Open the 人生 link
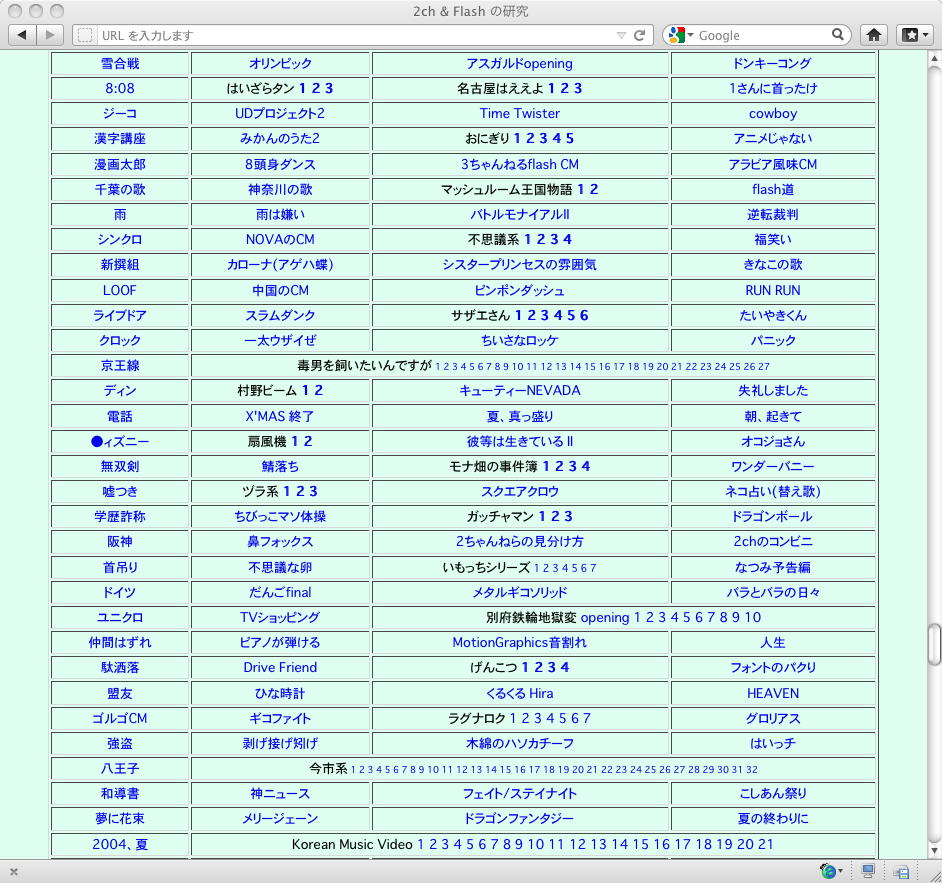This screenshot has height=883, width=942. point(773,643)
